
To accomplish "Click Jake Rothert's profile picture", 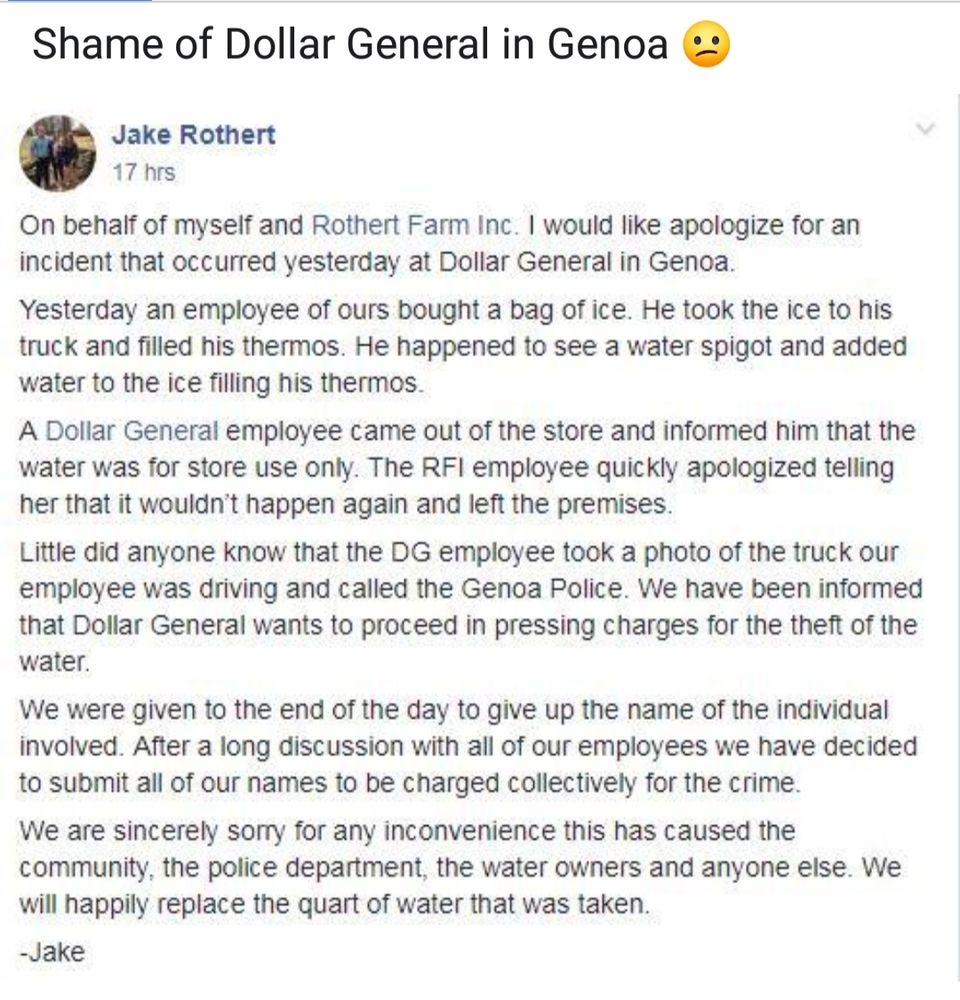I will [x=57, y=153].
